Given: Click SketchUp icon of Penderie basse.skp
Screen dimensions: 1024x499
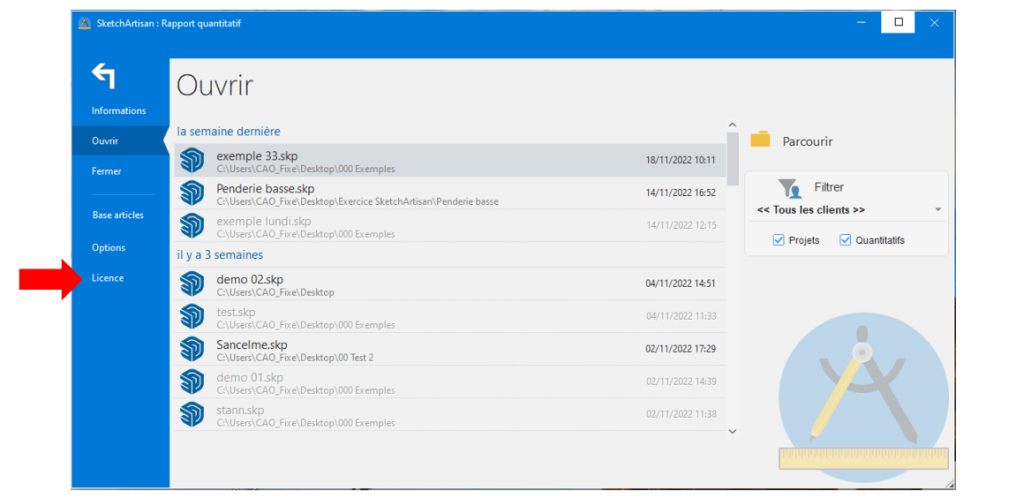Looking at the screenshot, I should pyautogui.click(x=192, y=193).
